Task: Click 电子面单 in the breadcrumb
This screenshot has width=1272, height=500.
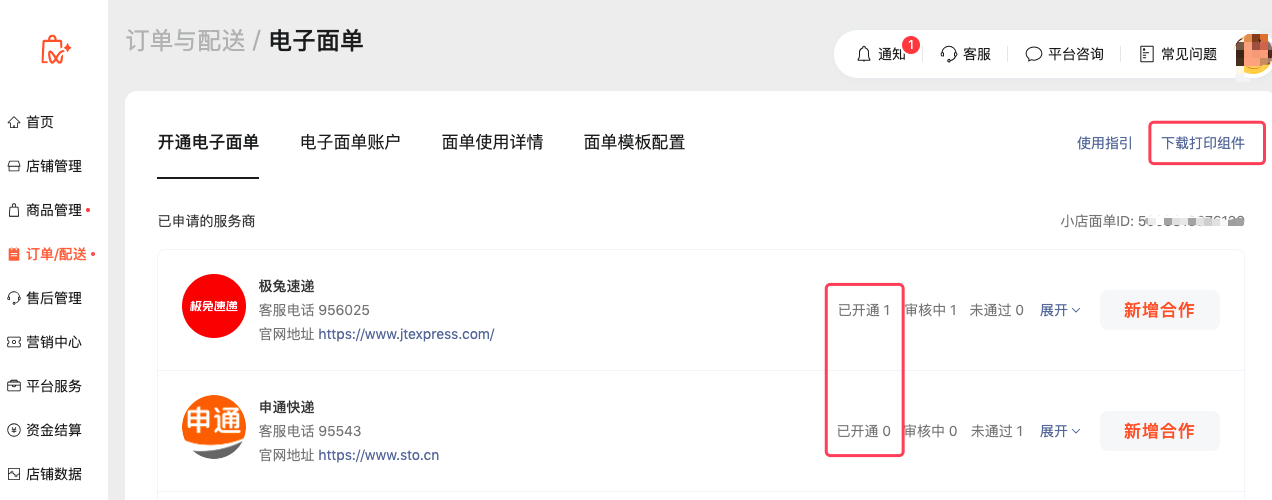Action: 316,41
